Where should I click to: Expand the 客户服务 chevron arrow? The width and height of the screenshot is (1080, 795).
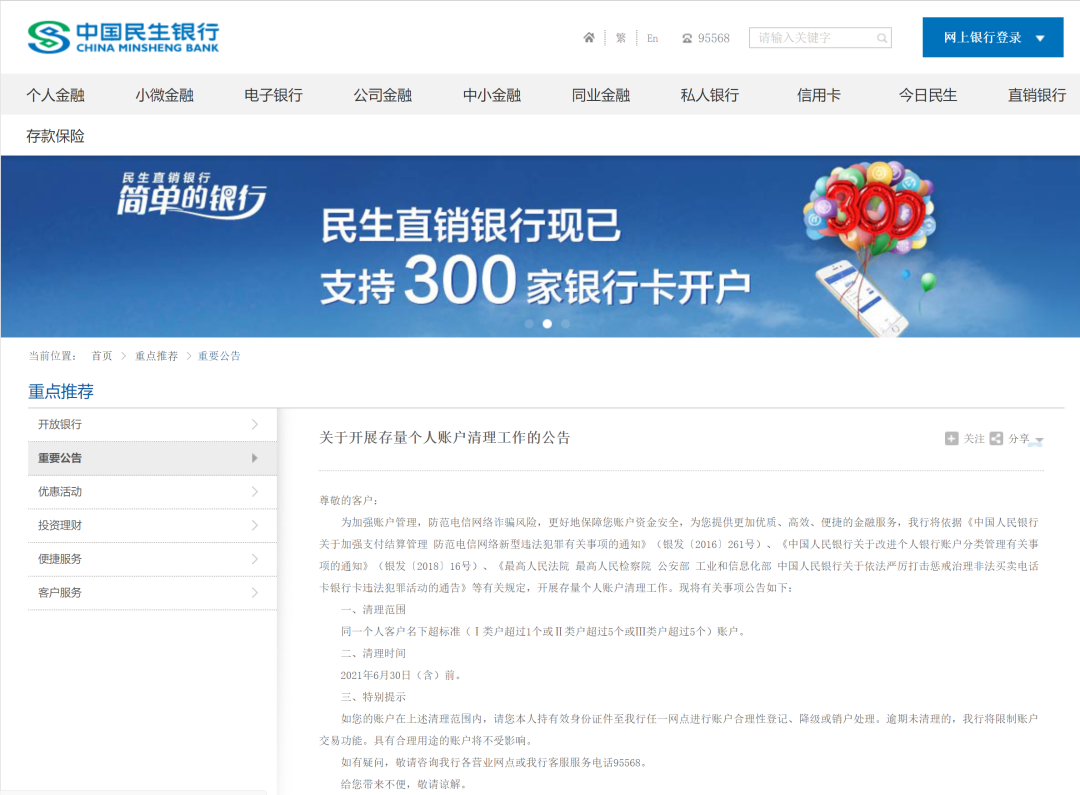(x=255, y=593)
